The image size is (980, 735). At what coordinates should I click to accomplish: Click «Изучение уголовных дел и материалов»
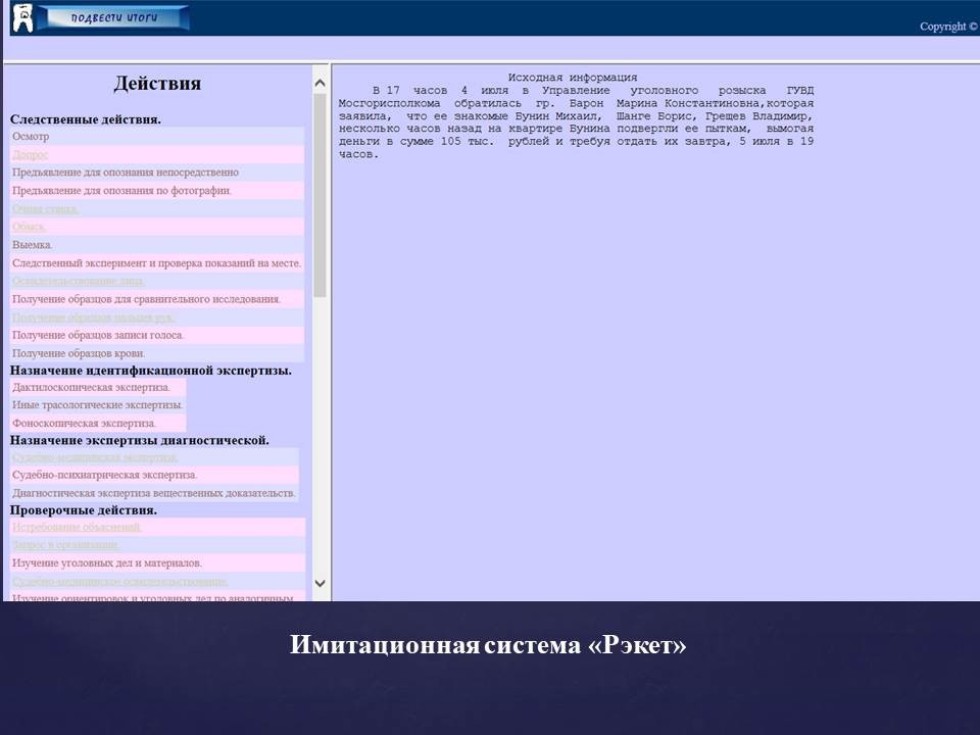pyautogui.click(x=107, y=563)
